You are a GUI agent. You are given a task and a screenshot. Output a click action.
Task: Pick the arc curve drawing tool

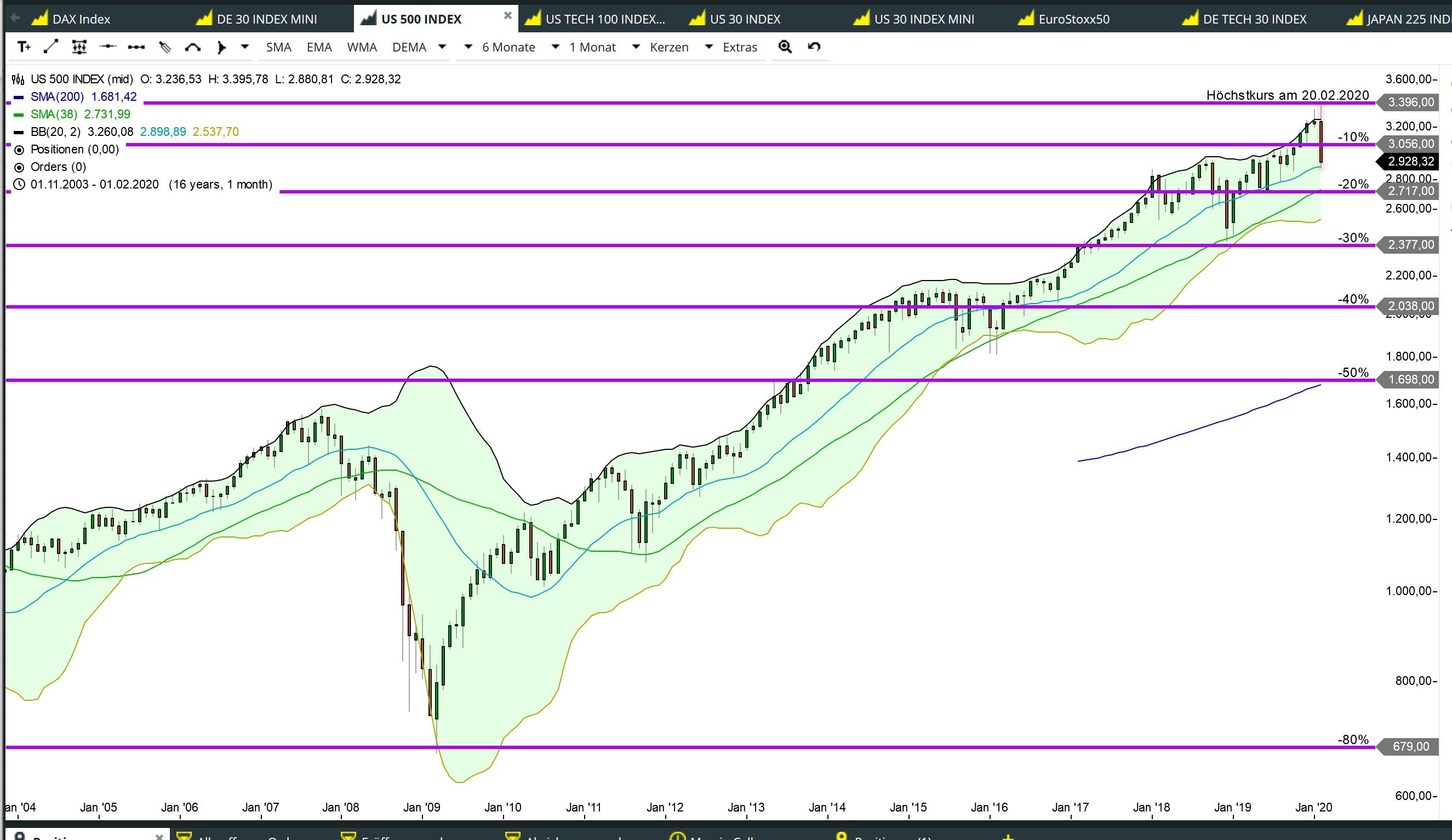(192, 47)
